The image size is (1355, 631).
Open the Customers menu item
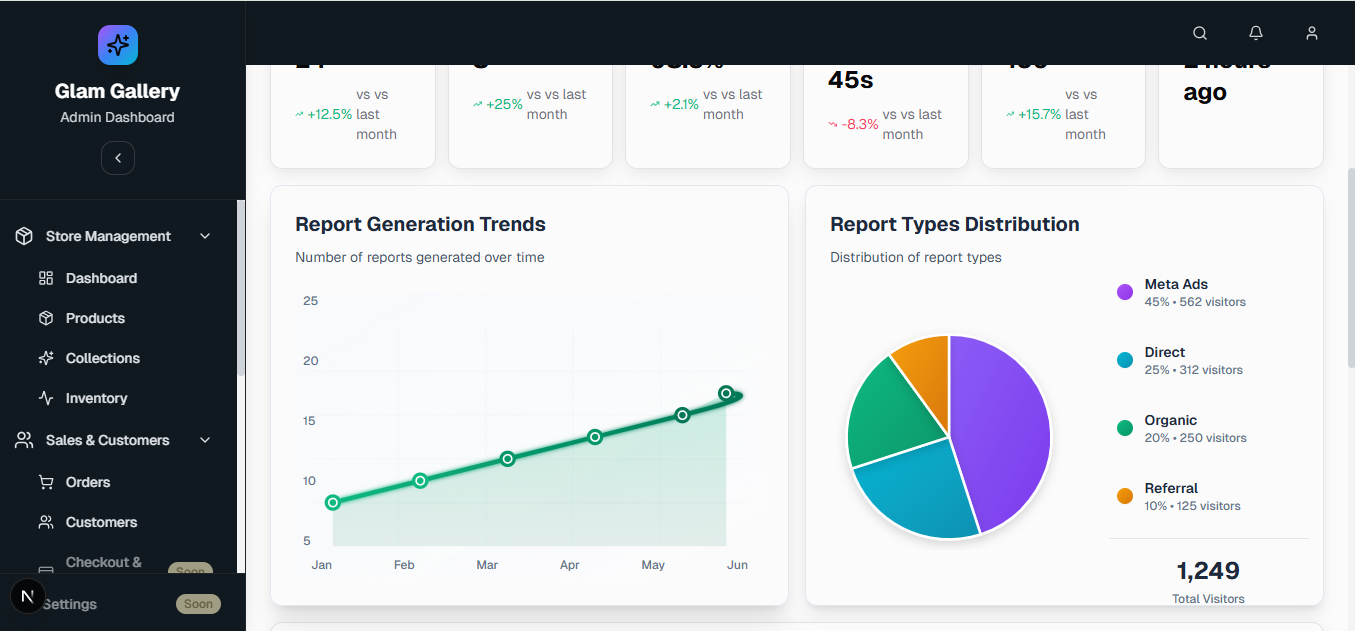click(101, 522)
